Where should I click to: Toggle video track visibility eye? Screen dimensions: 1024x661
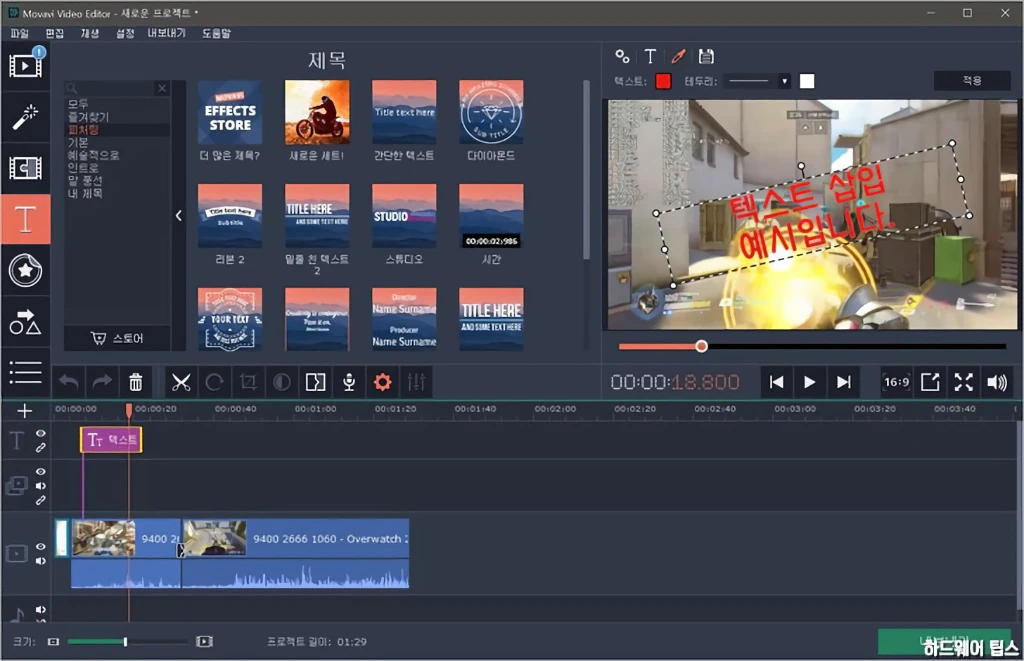pyautogui.click(x=40, y=547)
